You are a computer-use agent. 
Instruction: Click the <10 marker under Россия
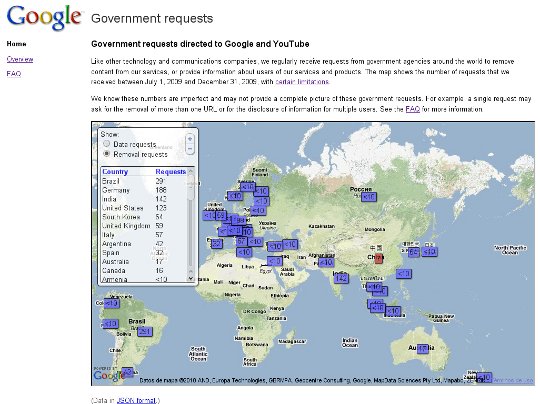coord(368,197)
